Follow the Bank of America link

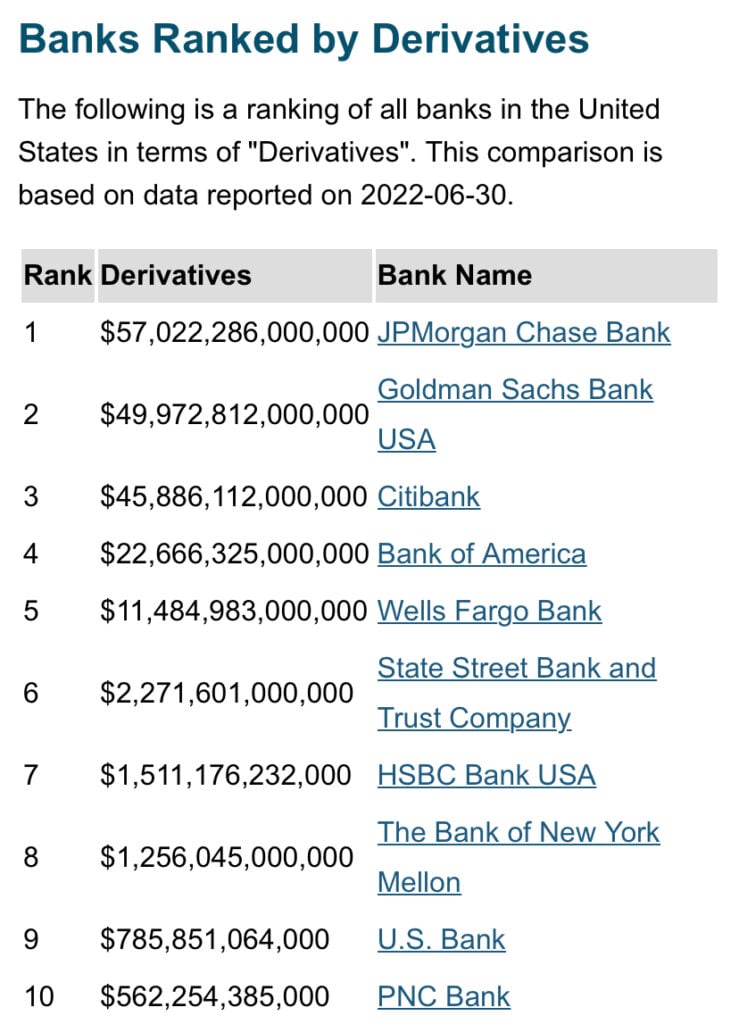481,554
